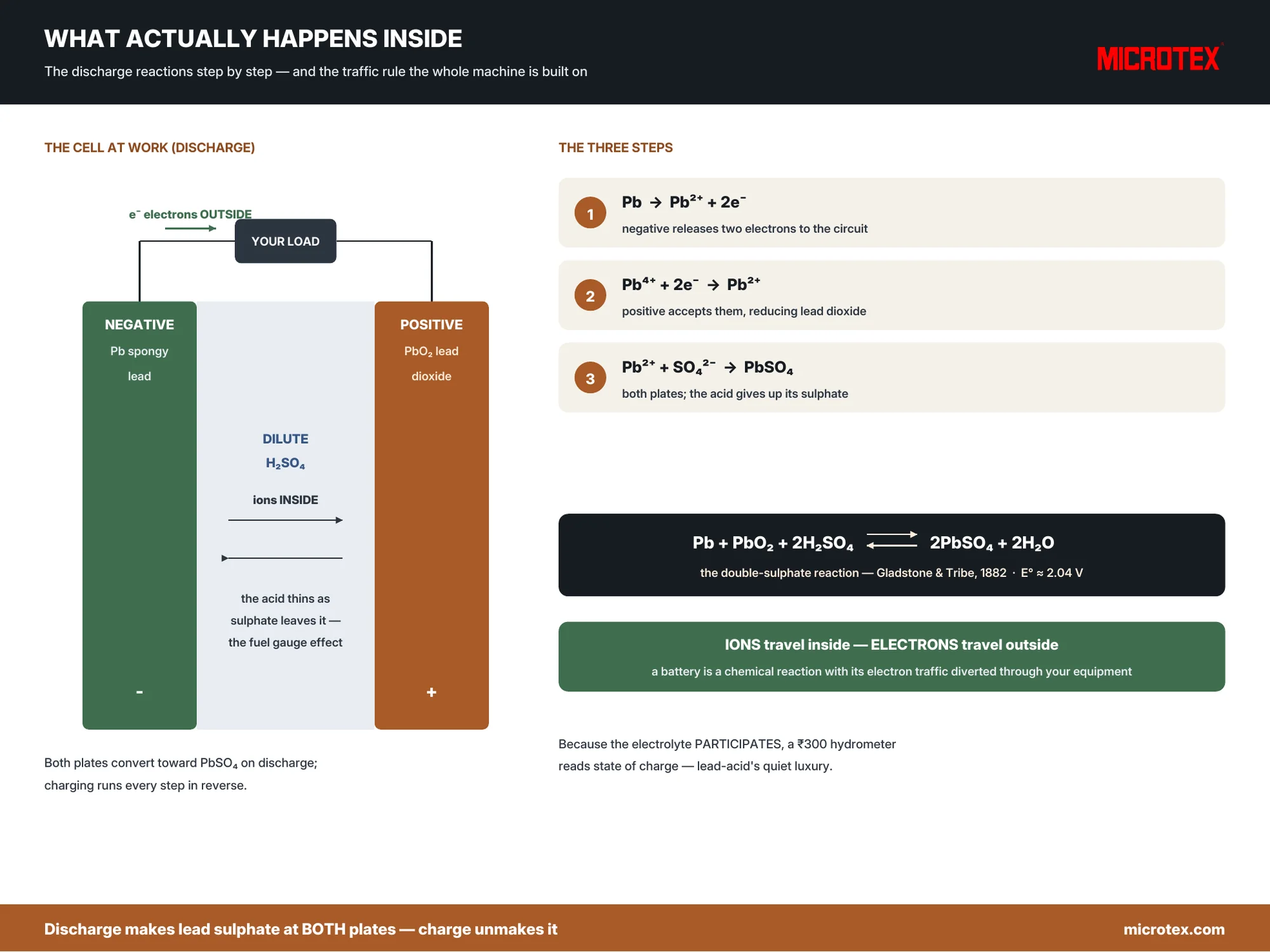This screenshot has height=952, width=1270.
Task: Click the electrons OUTSIDE arrow
Action: [190, 228]
